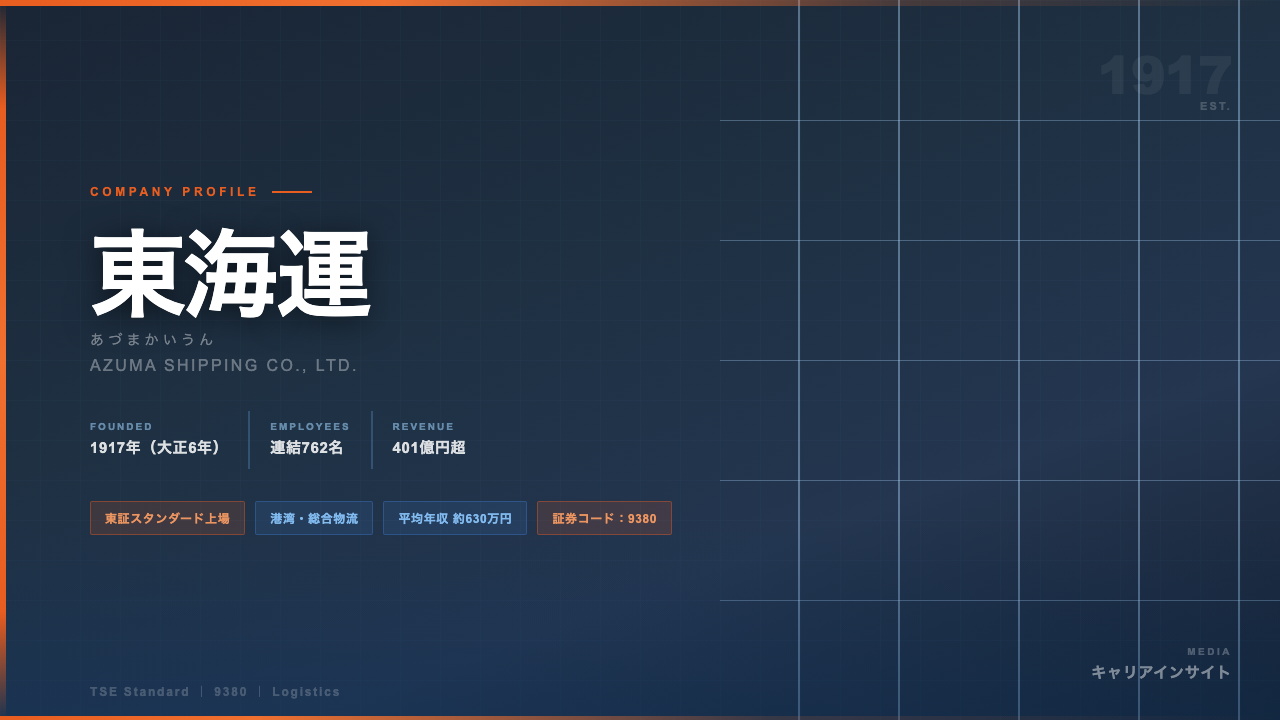The width and height of the screenshot is (1280, 720).
Task: Click the orange bar along the top edge
Action: [x=640, y=3]
